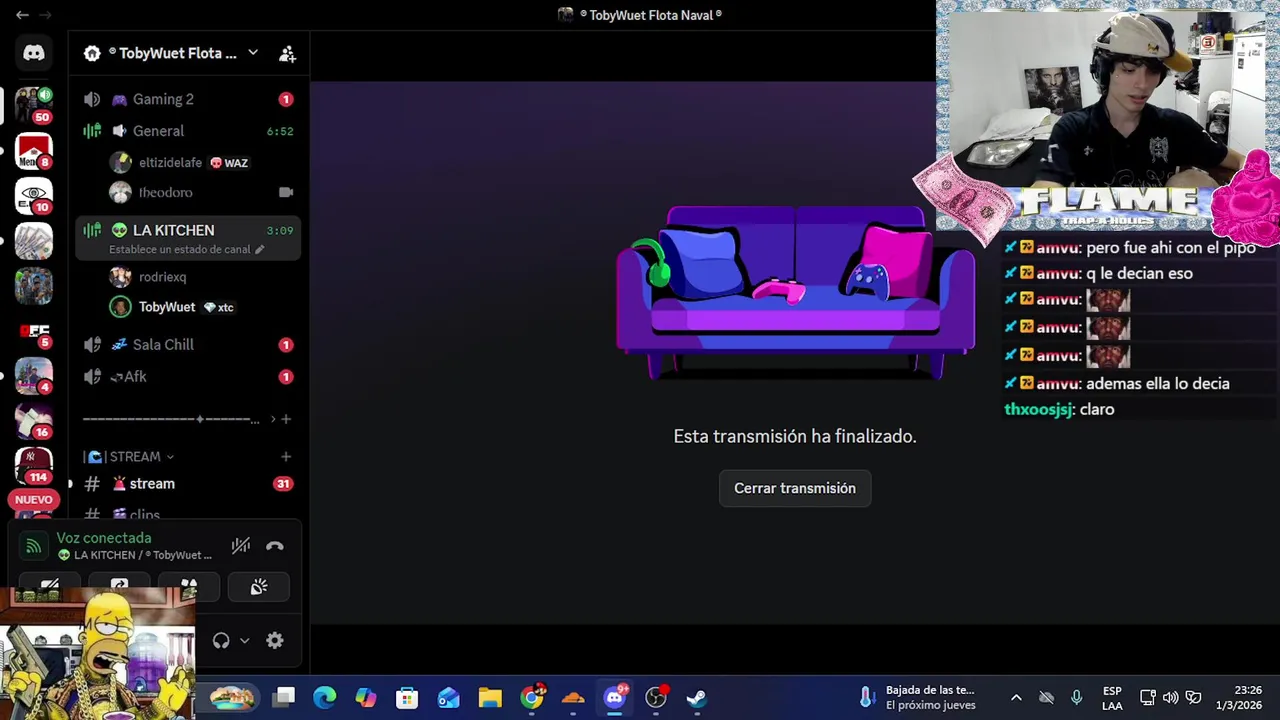Image resolution: width=1280 pixels, height=720 pixels.
Task: Open the stream text channel
Action: pos(188,484)
